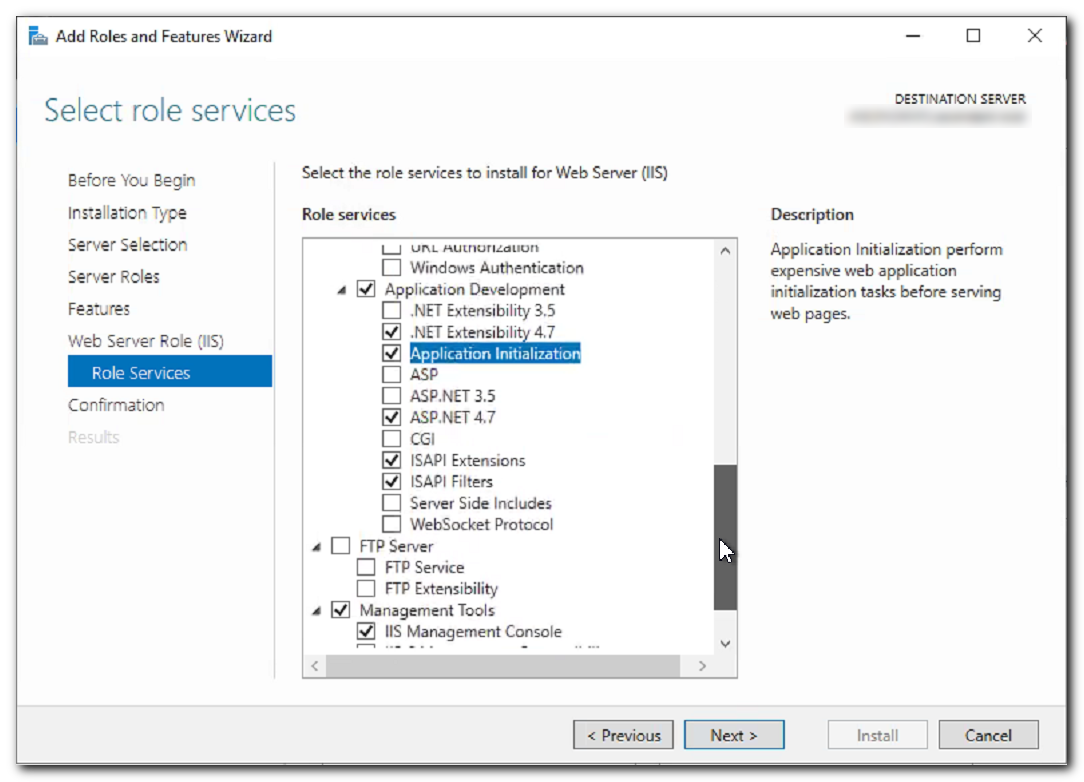This screenshot has width=1084, height=782.
Task: Check the FTP Extensibility checkbox
Action: 366,589
